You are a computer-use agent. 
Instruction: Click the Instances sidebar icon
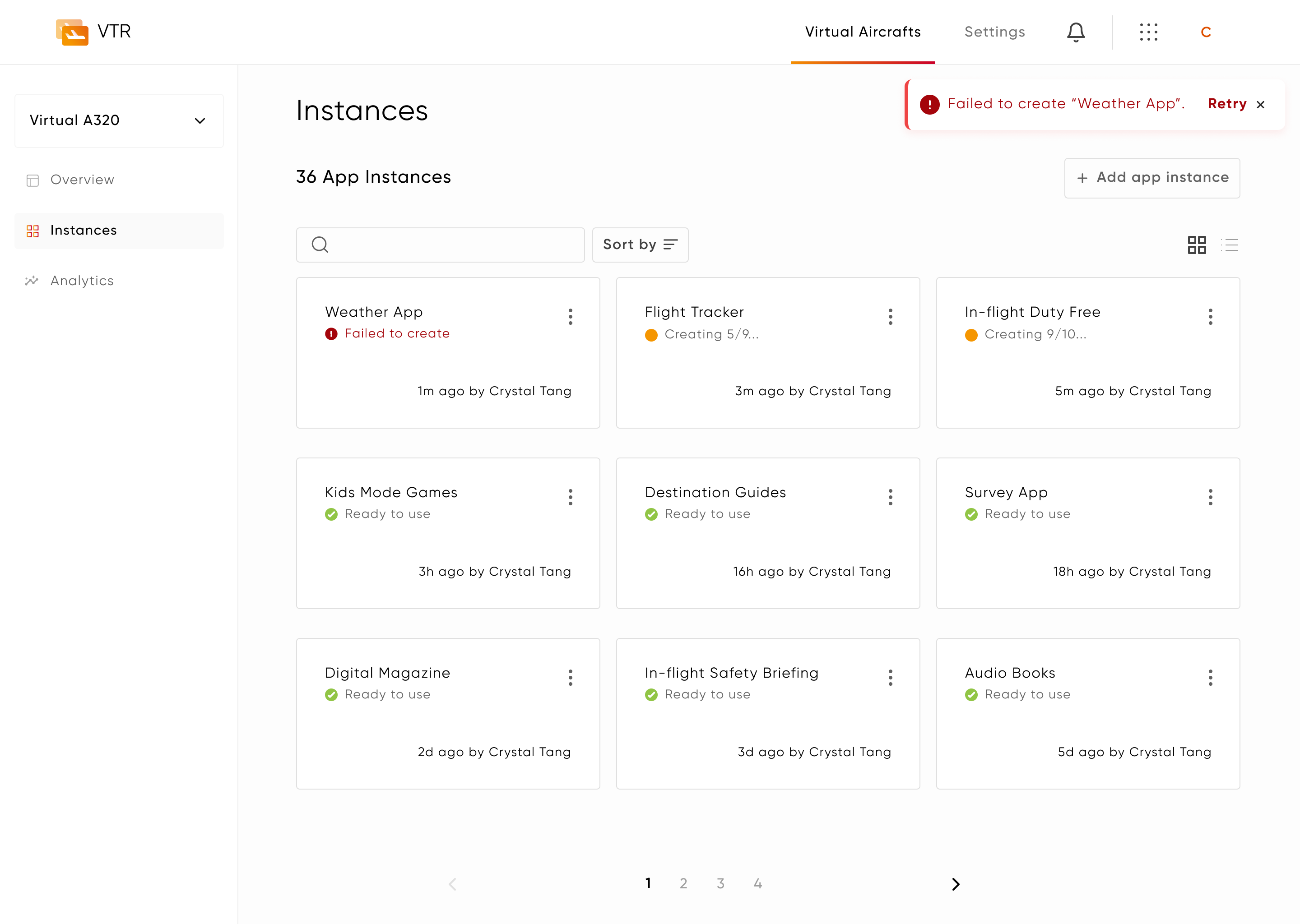pyautogui.click(x=32, y=231)
